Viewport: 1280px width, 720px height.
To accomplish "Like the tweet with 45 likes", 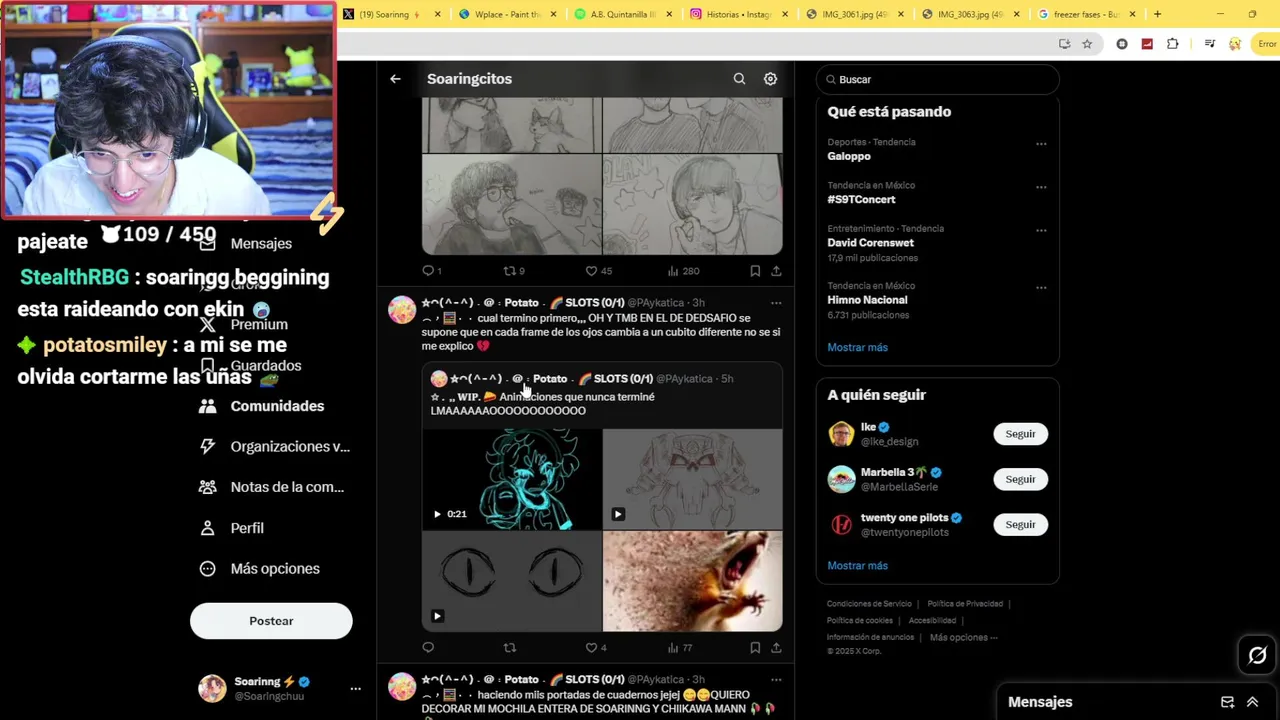I will click(599, 271).
